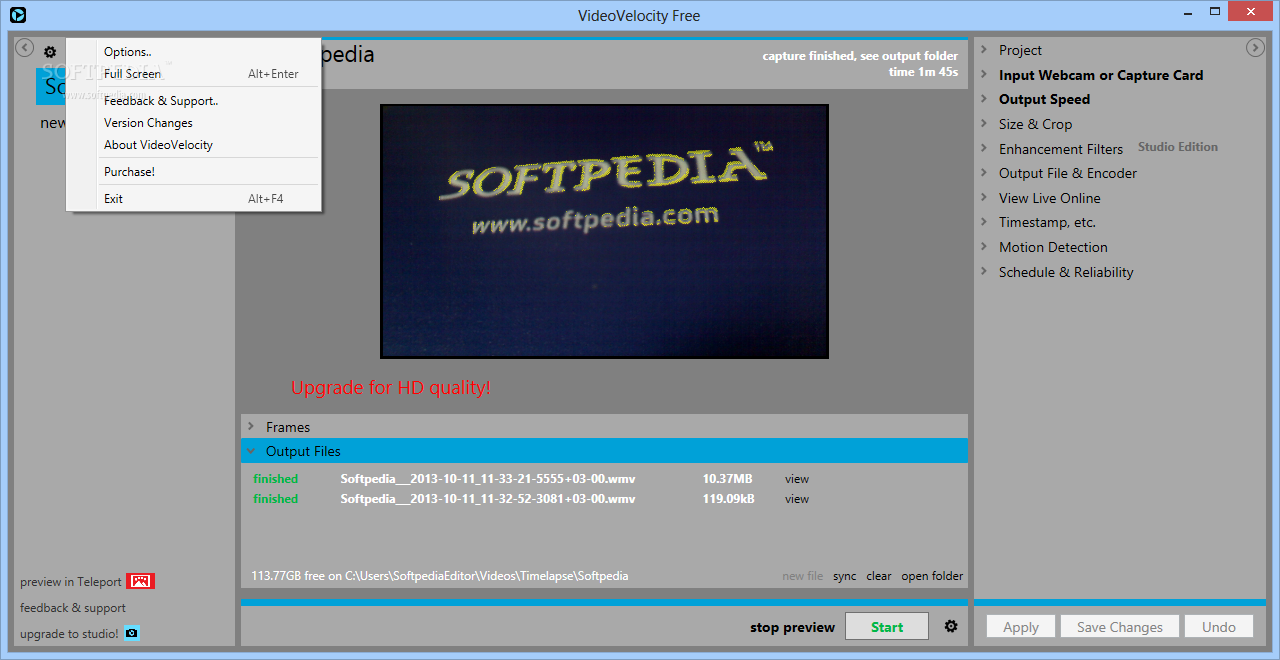The height and width of the screenshot is (660, 1280).
Task: Click Upgrade for HD quality! text
Action: pyautogui.click(x=391, y=387)
